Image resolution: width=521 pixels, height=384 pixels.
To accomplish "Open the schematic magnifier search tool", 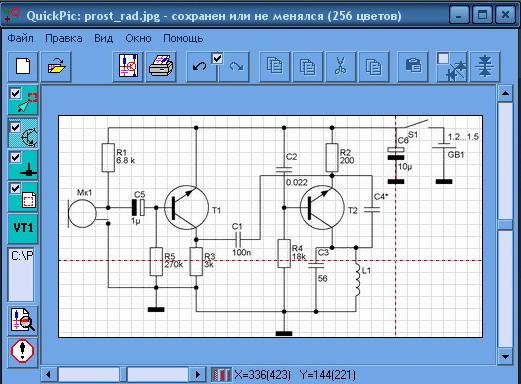I will 23,320.
